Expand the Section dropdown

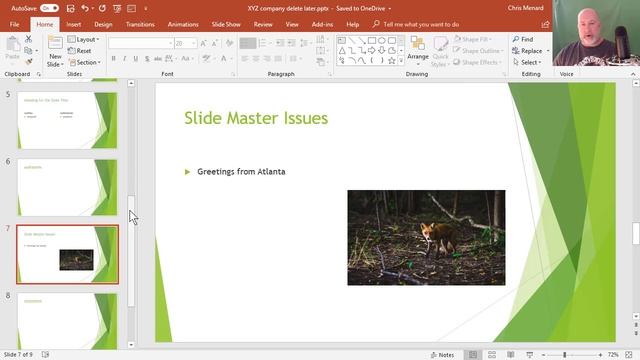(x=84, y=62)
